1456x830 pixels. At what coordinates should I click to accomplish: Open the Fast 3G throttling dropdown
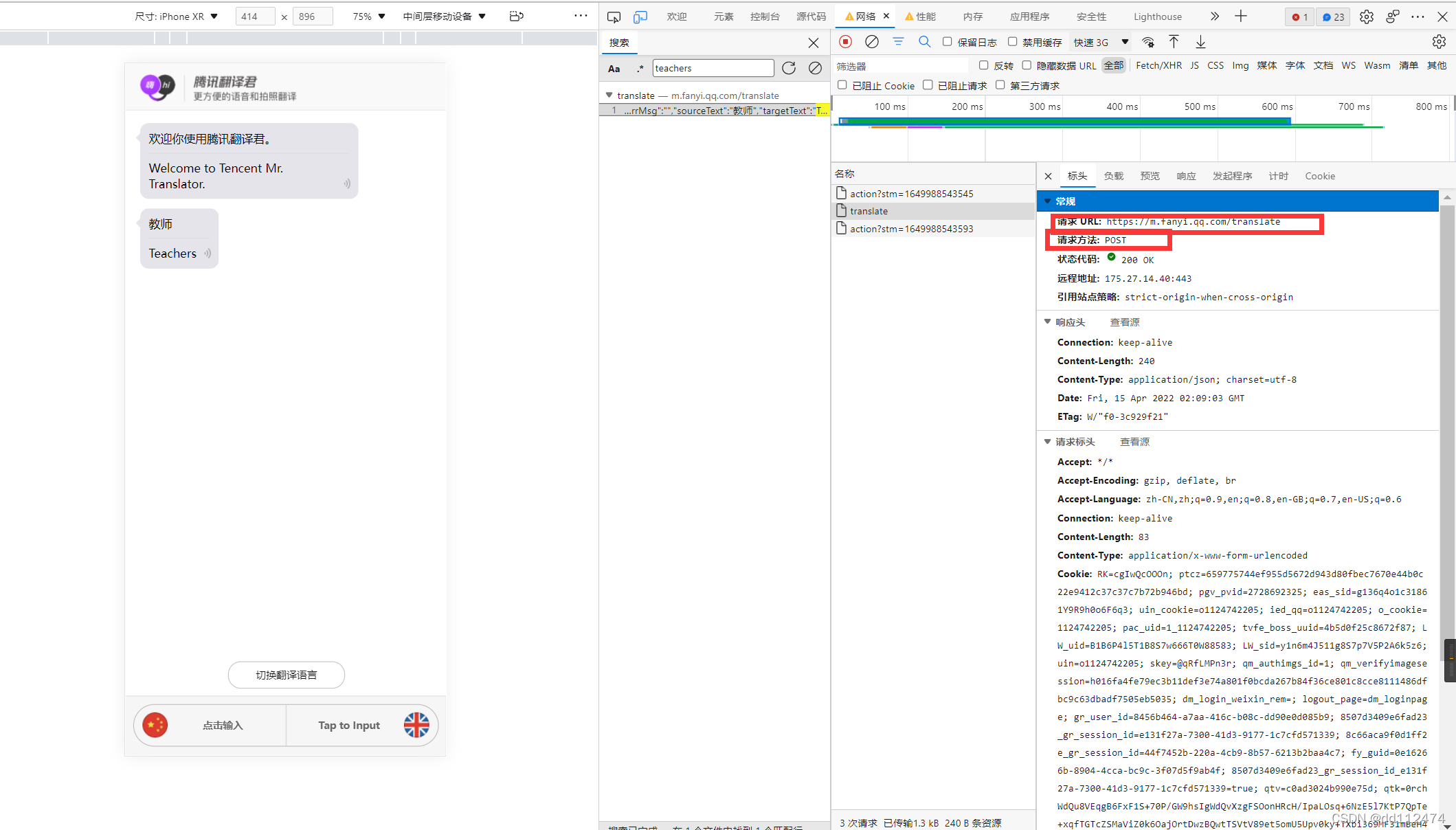tap(1101, 43)
